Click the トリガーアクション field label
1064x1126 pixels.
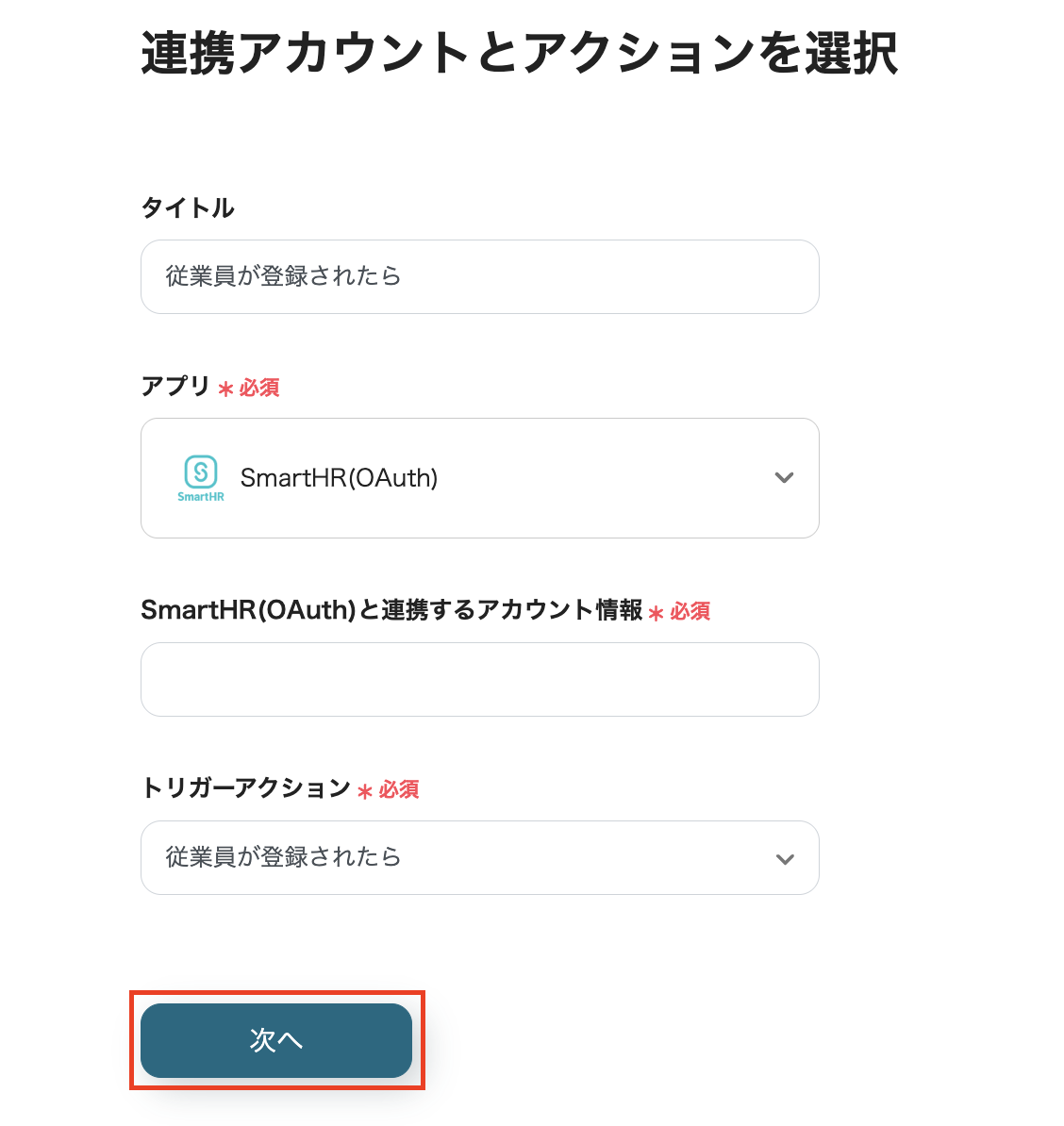coord(245,787)
